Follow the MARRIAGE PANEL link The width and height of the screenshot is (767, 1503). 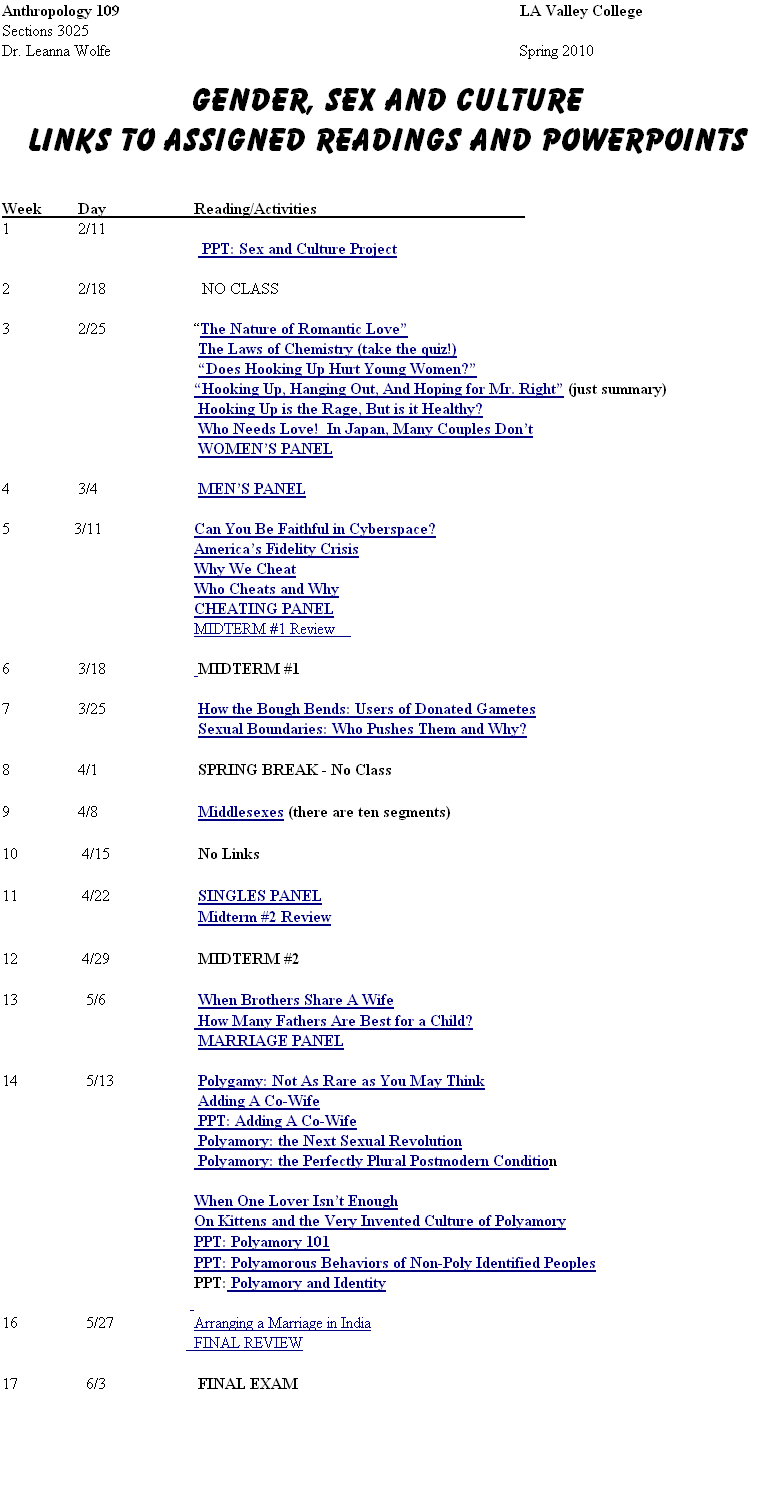(x=270, y=1041)
